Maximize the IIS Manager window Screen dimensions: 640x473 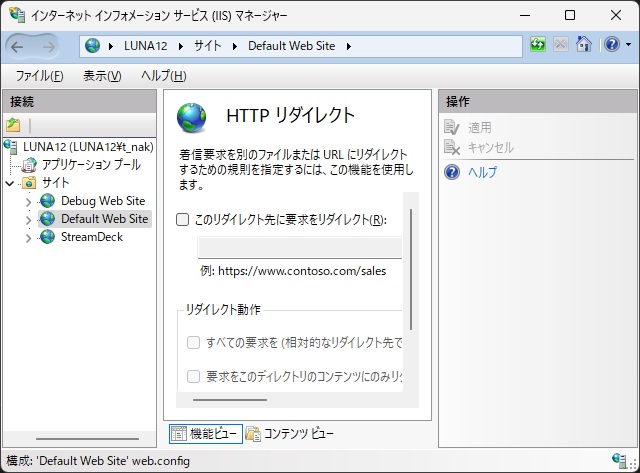[x=570, y=15]
